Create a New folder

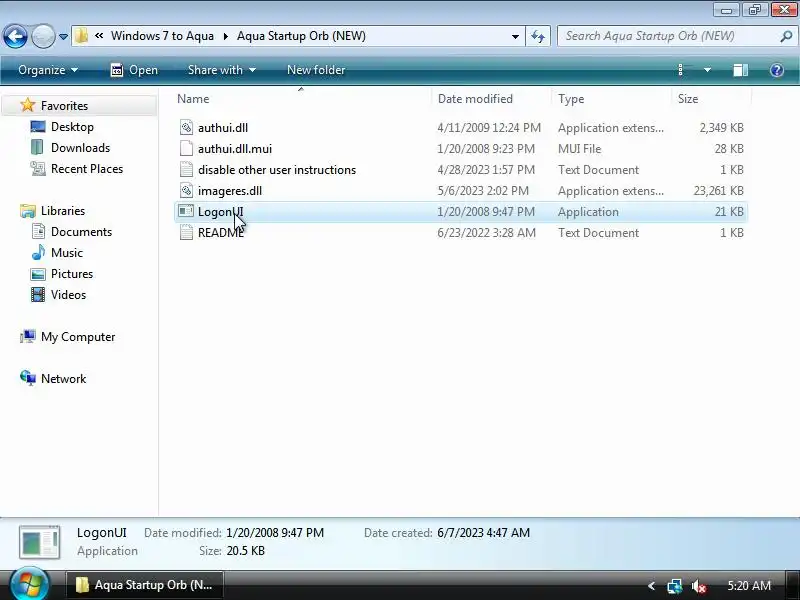coord(316,70)
